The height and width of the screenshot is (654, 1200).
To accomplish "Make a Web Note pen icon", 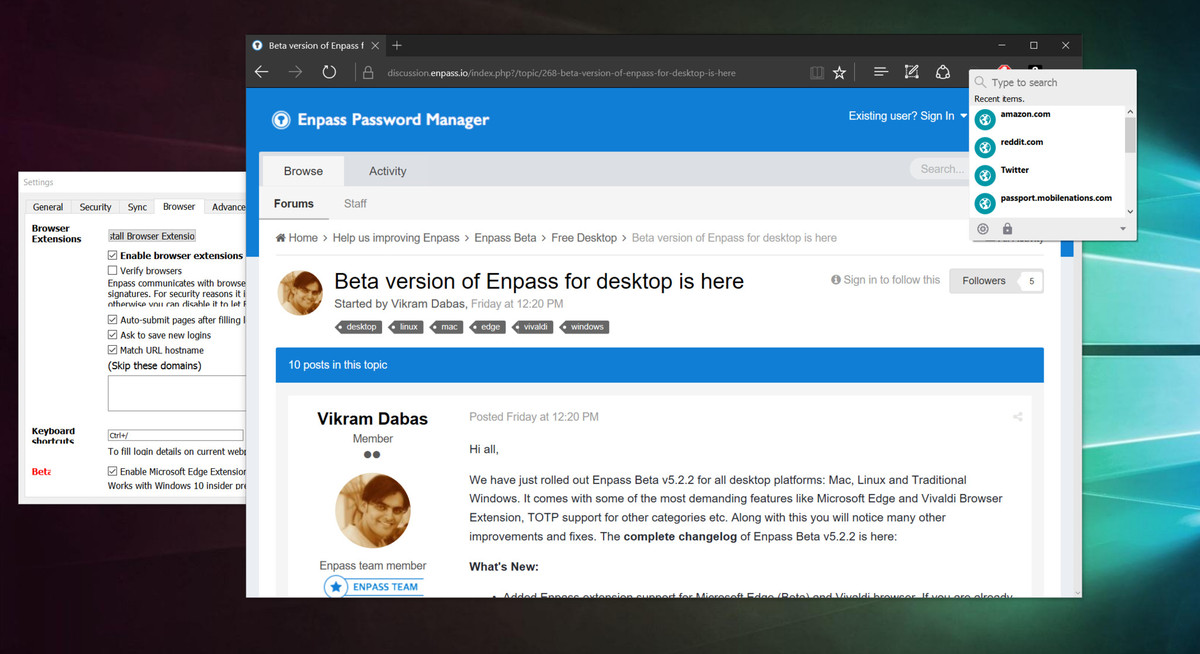I will pos(911,72).
